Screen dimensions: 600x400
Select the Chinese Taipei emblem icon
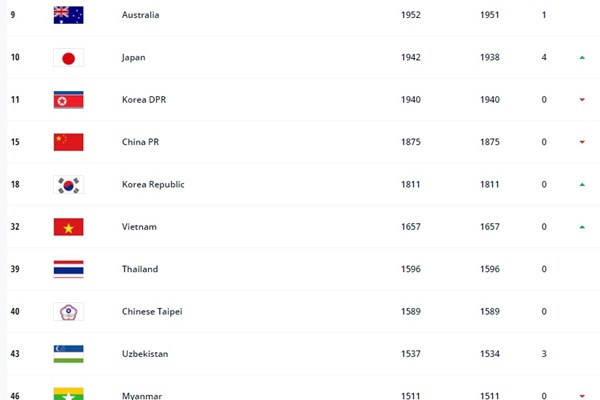68,312
